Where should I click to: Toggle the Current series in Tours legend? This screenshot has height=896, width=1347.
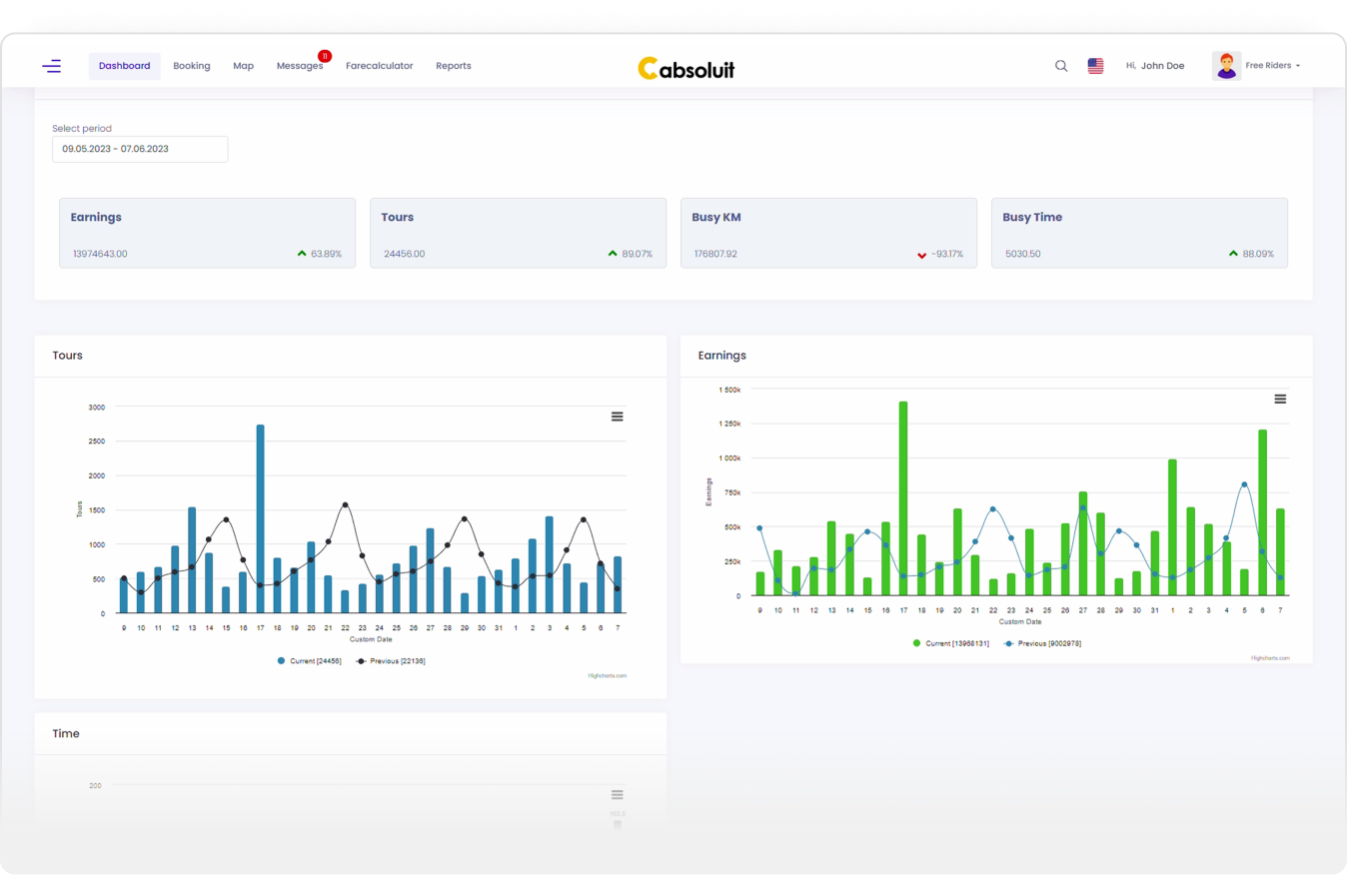pyautogui.click(x=311, y=661)
